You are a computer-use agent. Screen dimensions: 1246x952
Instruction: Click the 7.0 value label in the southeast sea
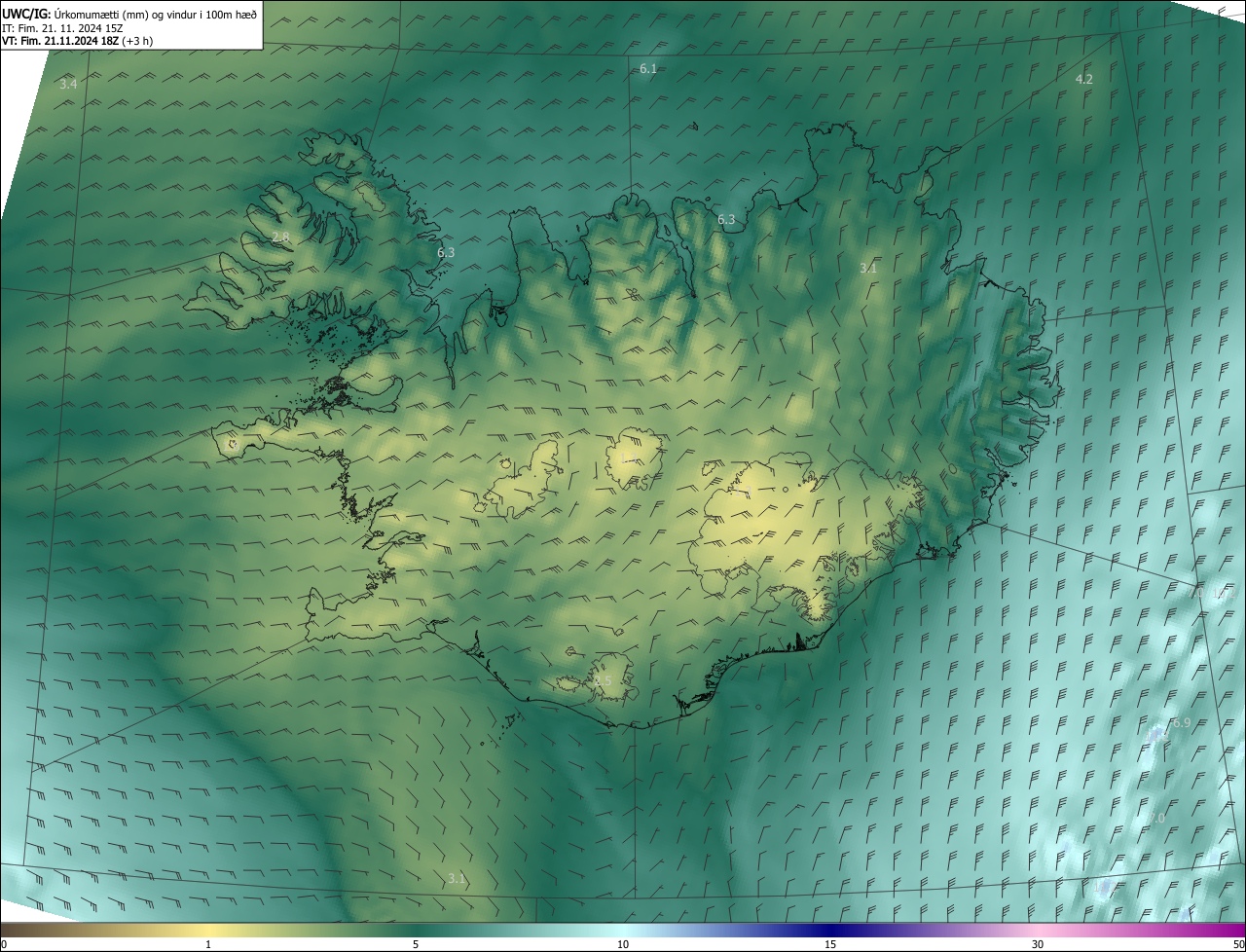pyautogui.click(x=1155, y=819)
